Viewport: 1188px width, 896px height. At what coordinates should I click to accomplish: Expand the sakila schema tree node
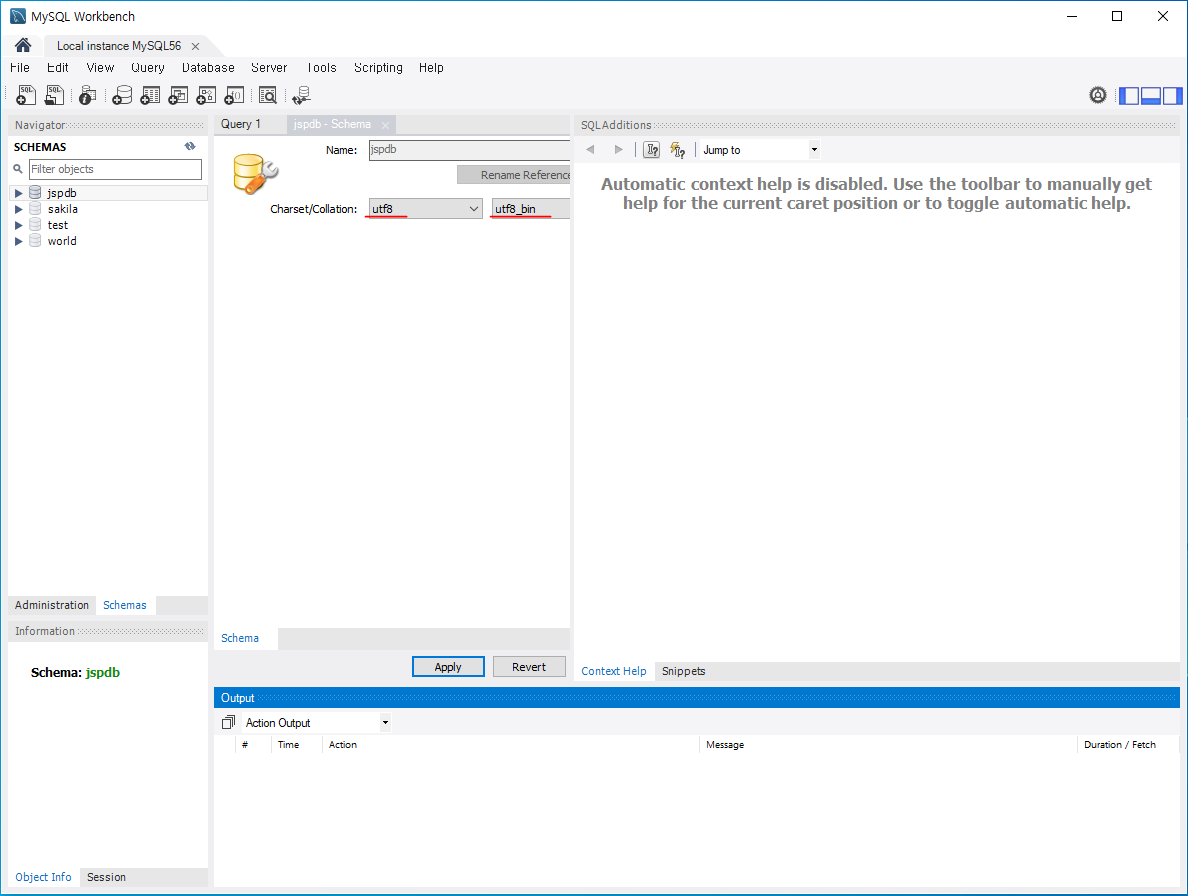[x=18, y=209]
